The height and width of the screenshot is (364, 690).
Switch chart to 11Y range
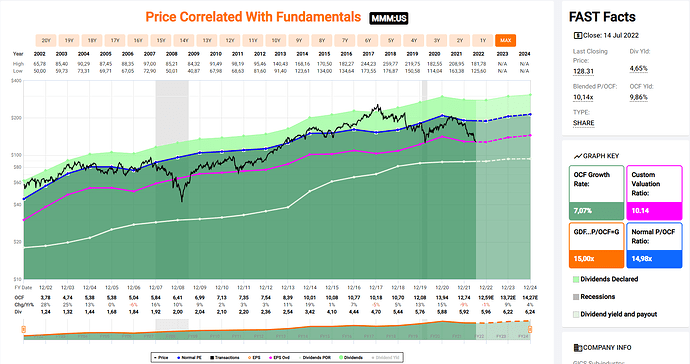253,40
